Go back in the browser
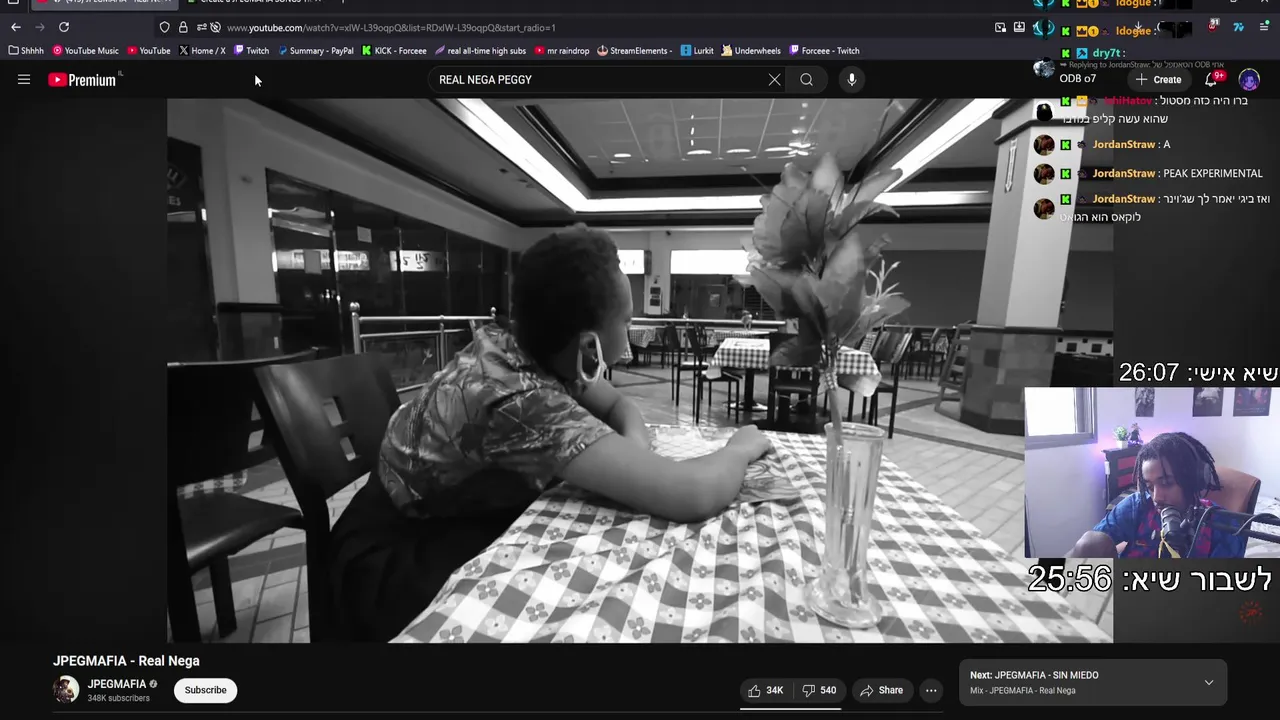This screenshot has width=1280, height=720. [x=16, y=27]
